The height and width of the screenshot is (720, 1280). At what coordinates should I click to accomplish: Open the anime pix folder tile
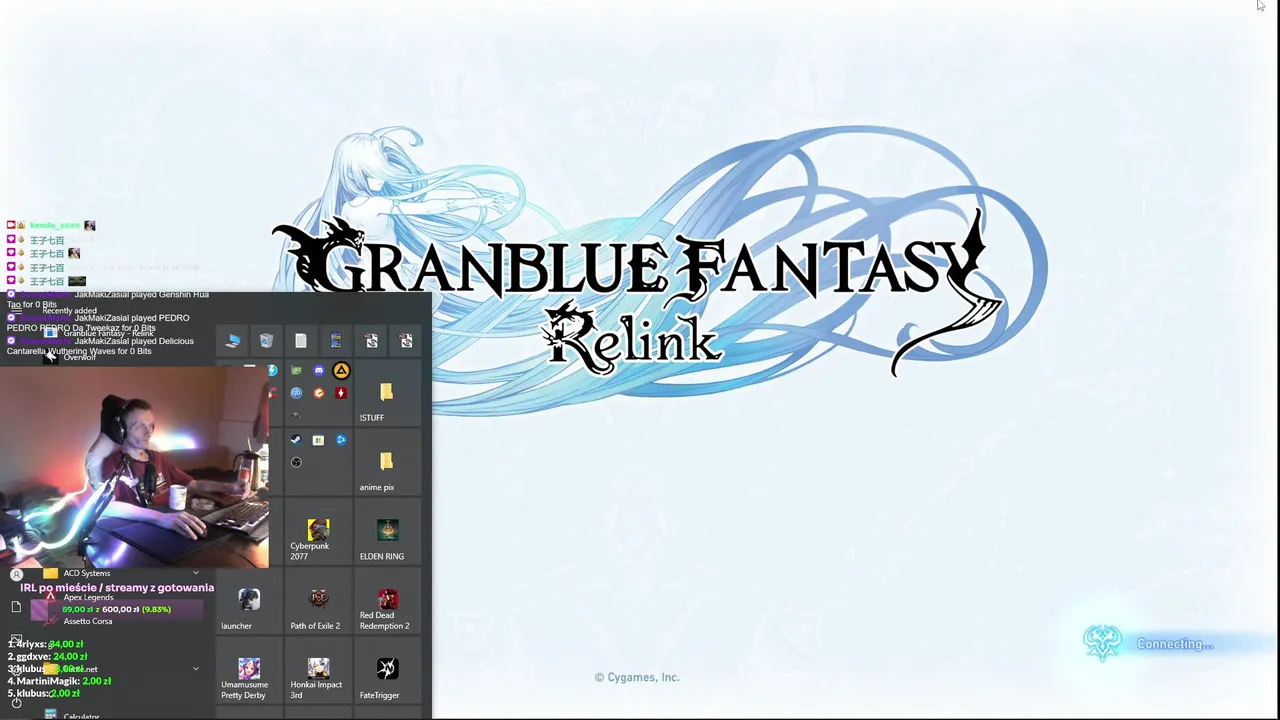[387, 463]
